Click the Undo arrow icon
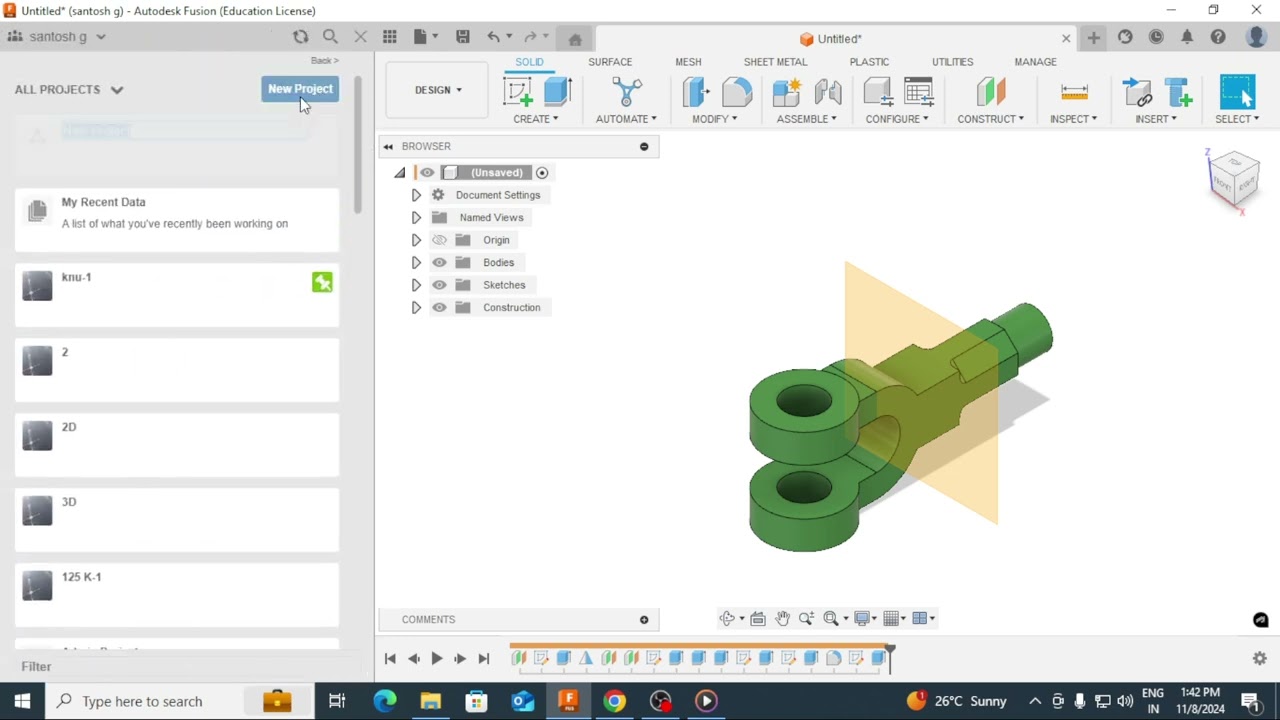Viewport: 1280px width, 720px height. pyautogui.click(x=493, y=37)
